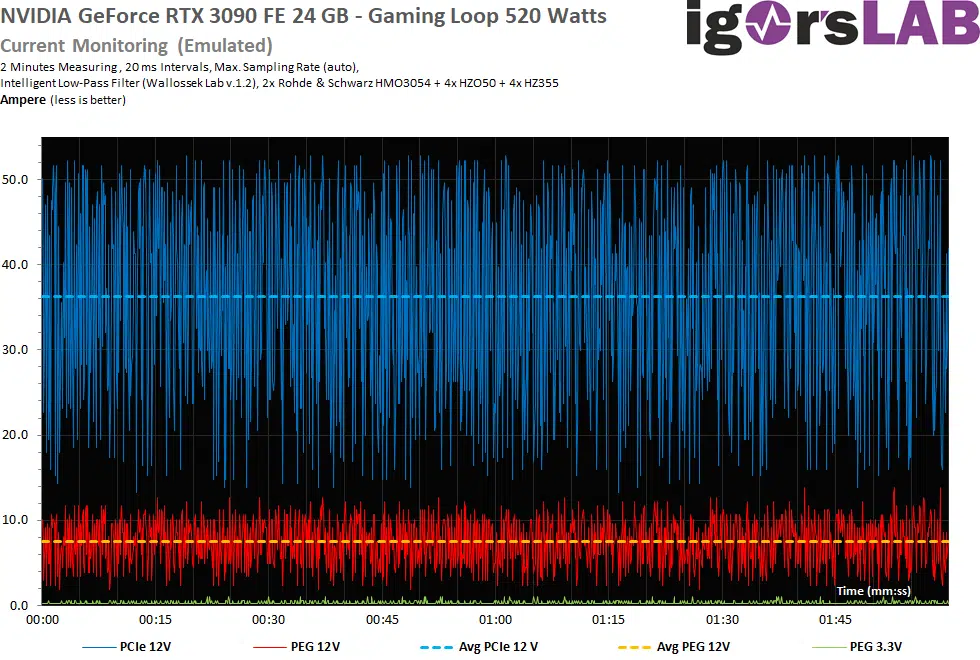Click the 50.0 y-axis label
The height and width of the screenshot is (660, 980).
[15, 180]
